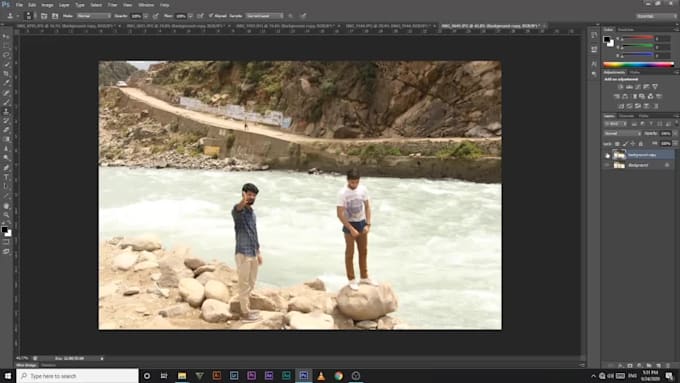Open the layer blend mode Normal dropdown
The image size is (680, 383).
[x=622, y=134]
